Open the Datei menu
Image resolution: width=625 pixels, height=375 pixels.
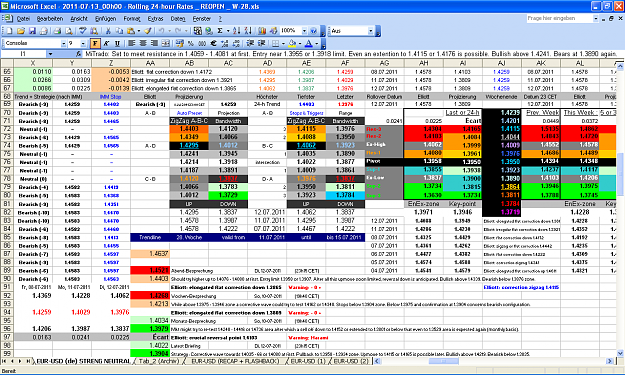(x=23, y=18)
